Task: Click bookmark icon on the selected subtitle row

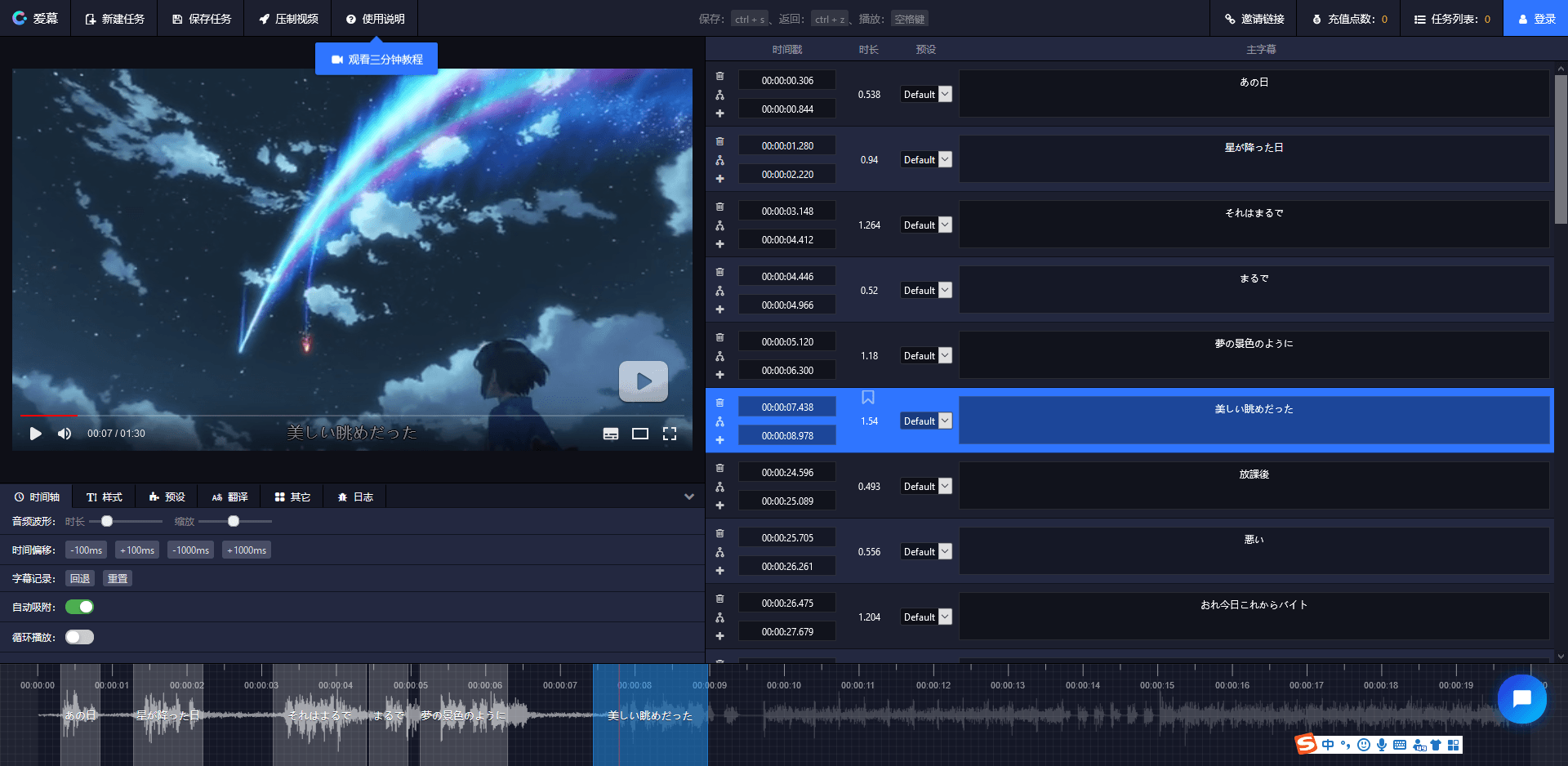Action: click(x=868, y=398)
